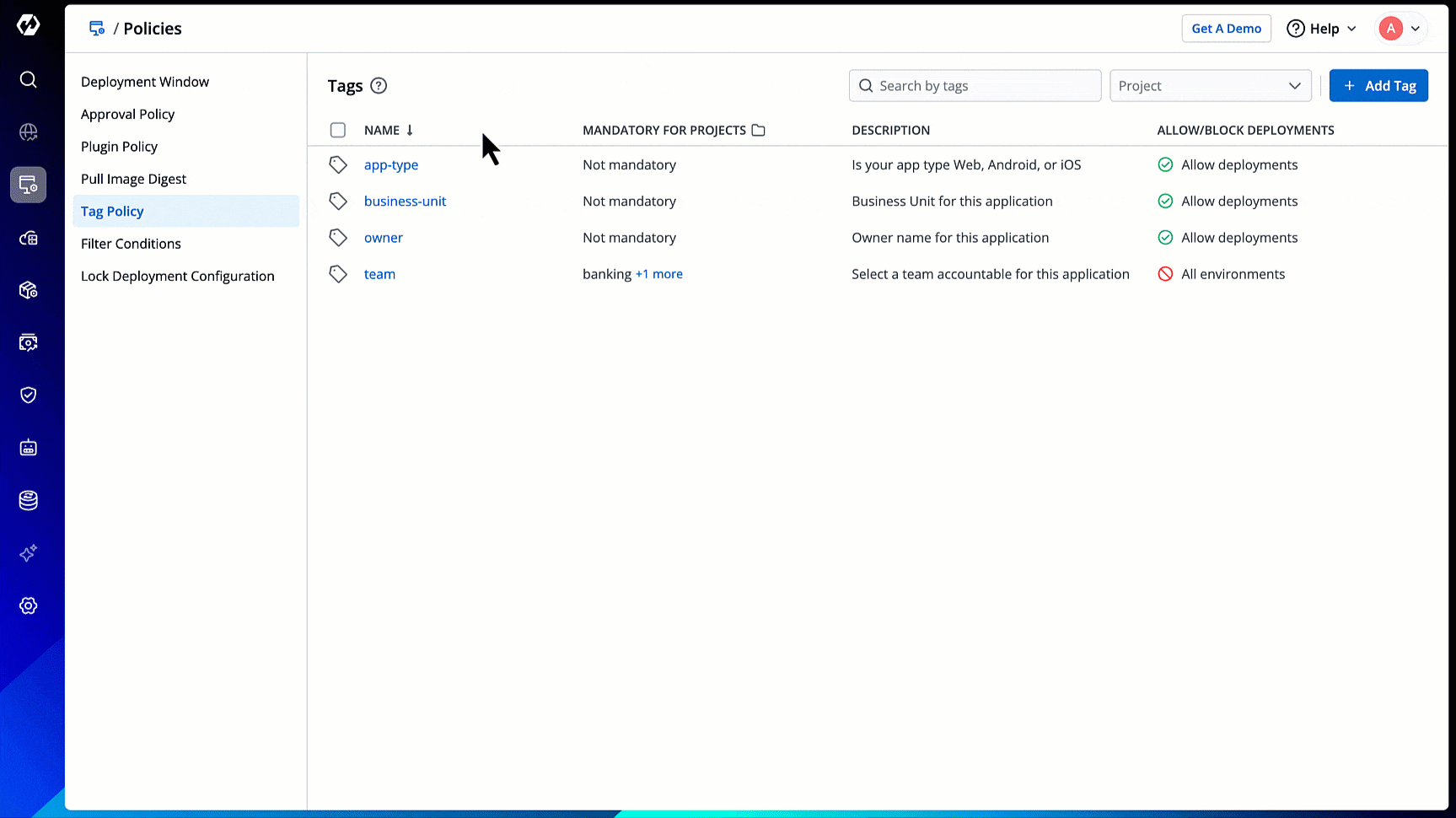Open the business-unit tag link
Image resolution: width=1456 pixels, height=818 pixels.
click(405, 202)
